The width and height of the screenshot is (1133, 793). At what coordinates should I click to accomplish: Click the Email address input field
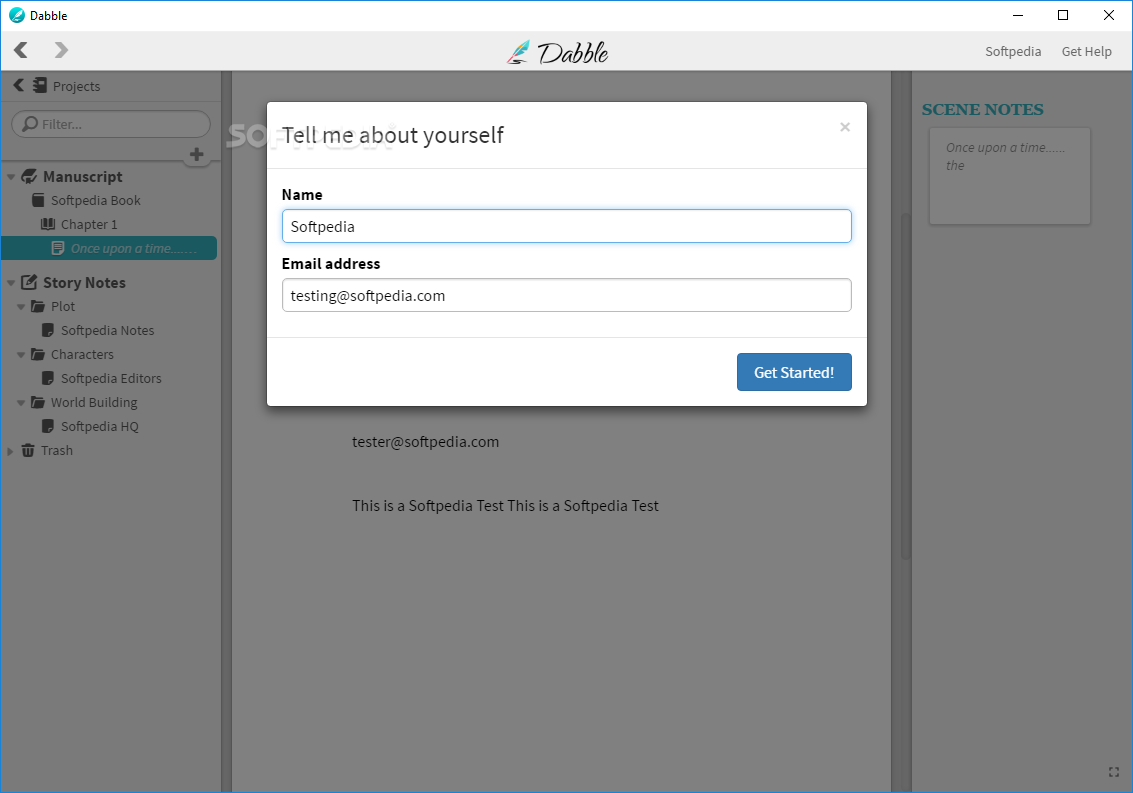(566, 295)
